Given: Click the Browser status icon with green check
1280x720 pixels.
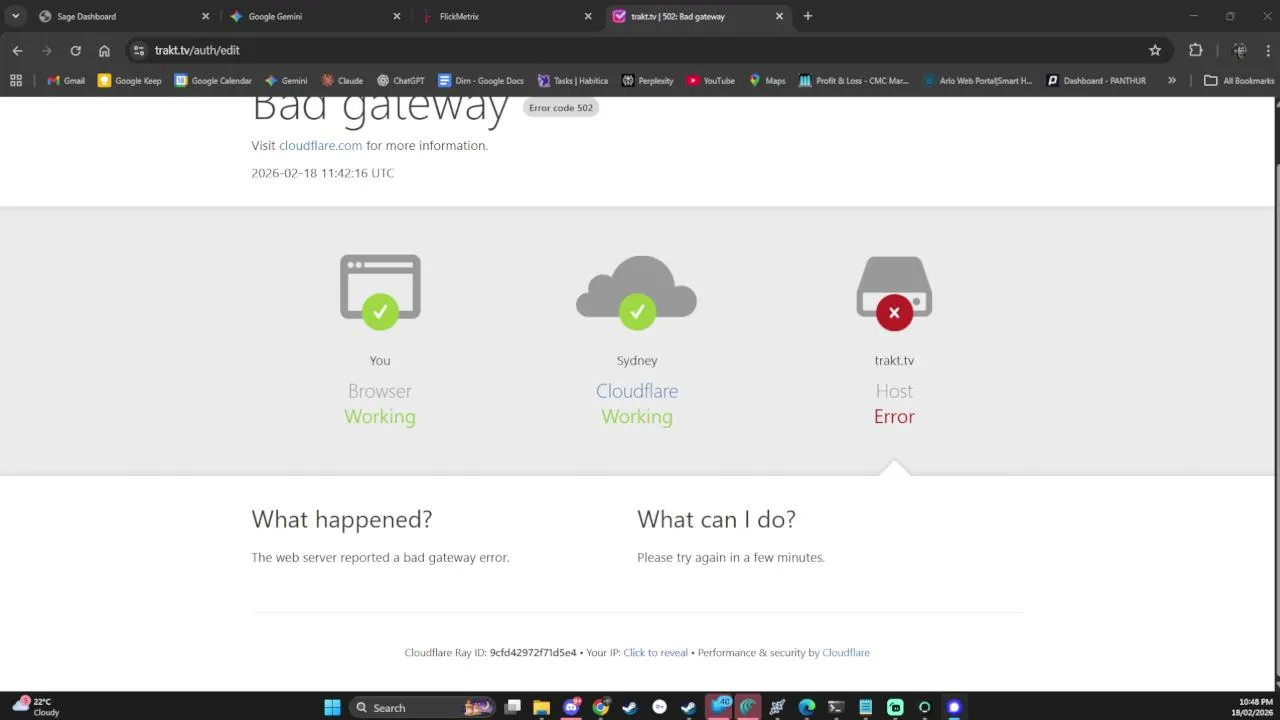Looking at the screenshot, I should tap(380, 291).
